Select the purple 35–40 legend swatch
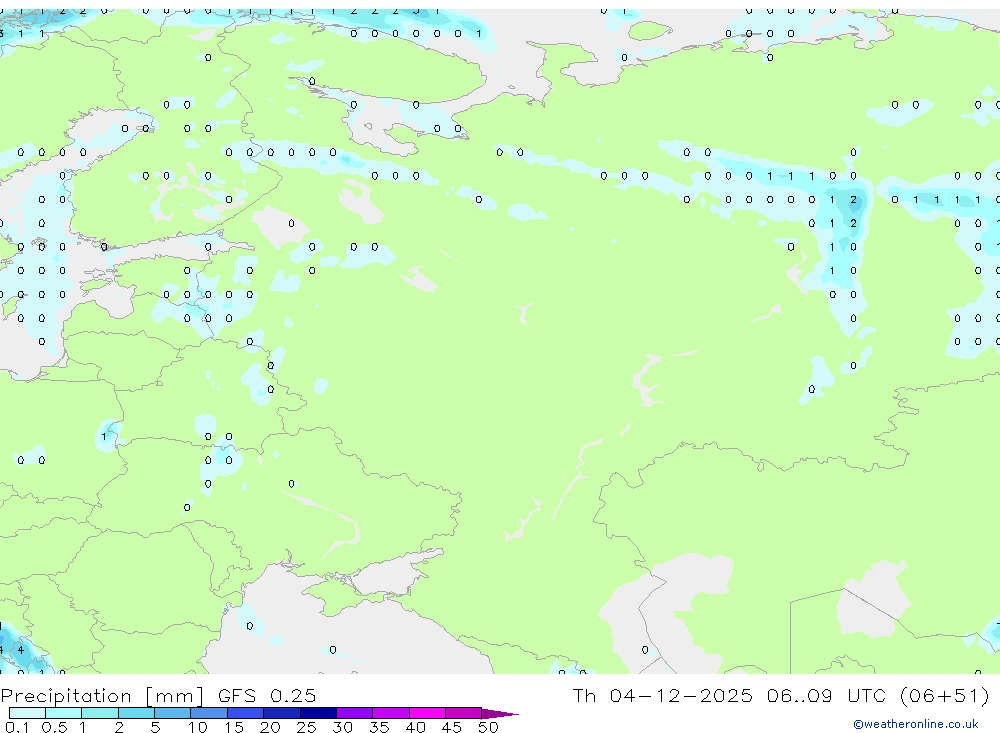 [391, 713]
